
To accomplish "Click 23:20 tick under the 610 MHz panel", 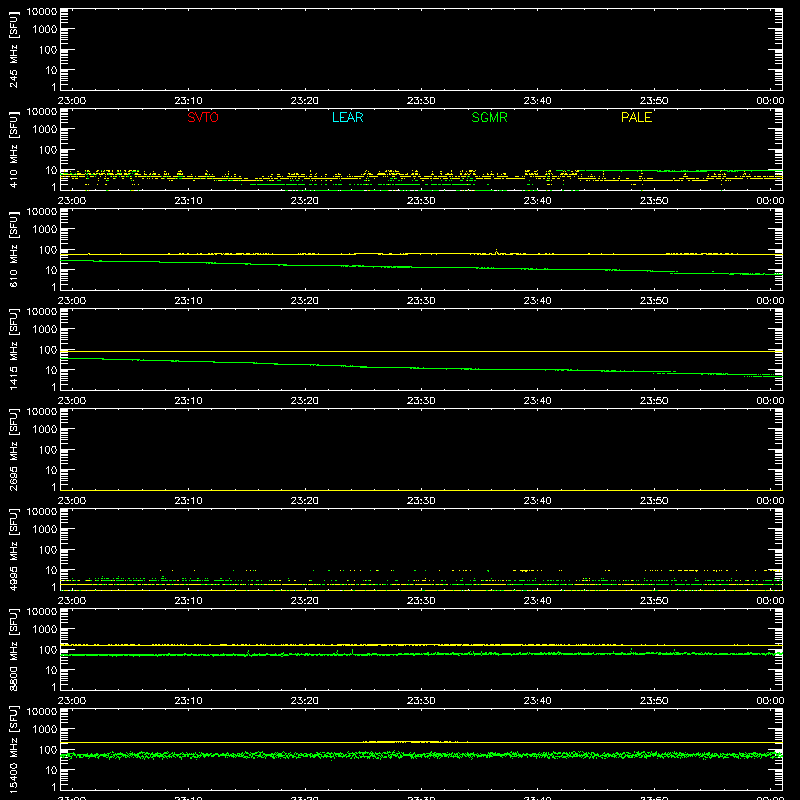I will (305, 301).
